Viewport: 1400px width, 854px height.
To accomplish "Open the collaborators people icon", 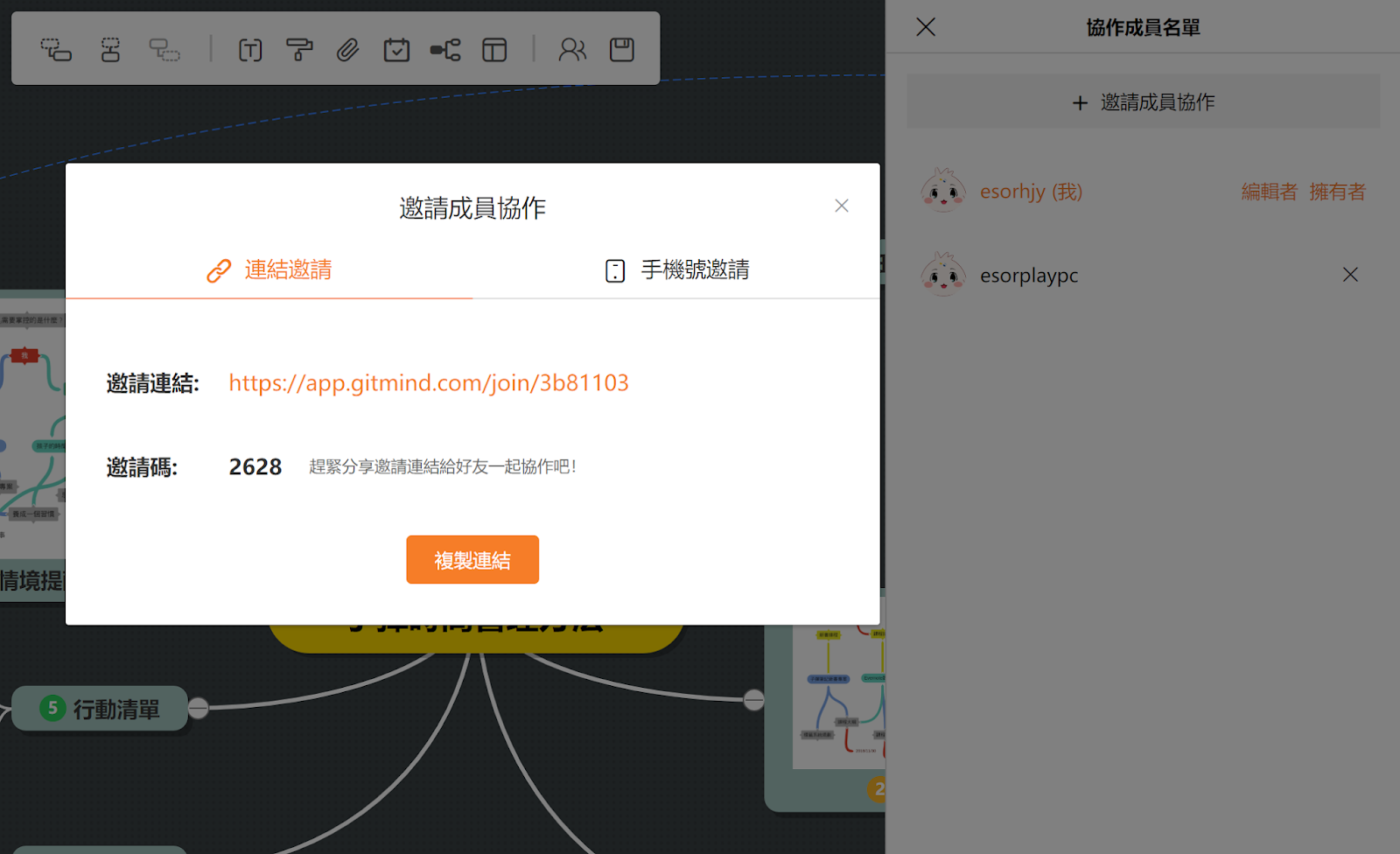I will [572, 50].
